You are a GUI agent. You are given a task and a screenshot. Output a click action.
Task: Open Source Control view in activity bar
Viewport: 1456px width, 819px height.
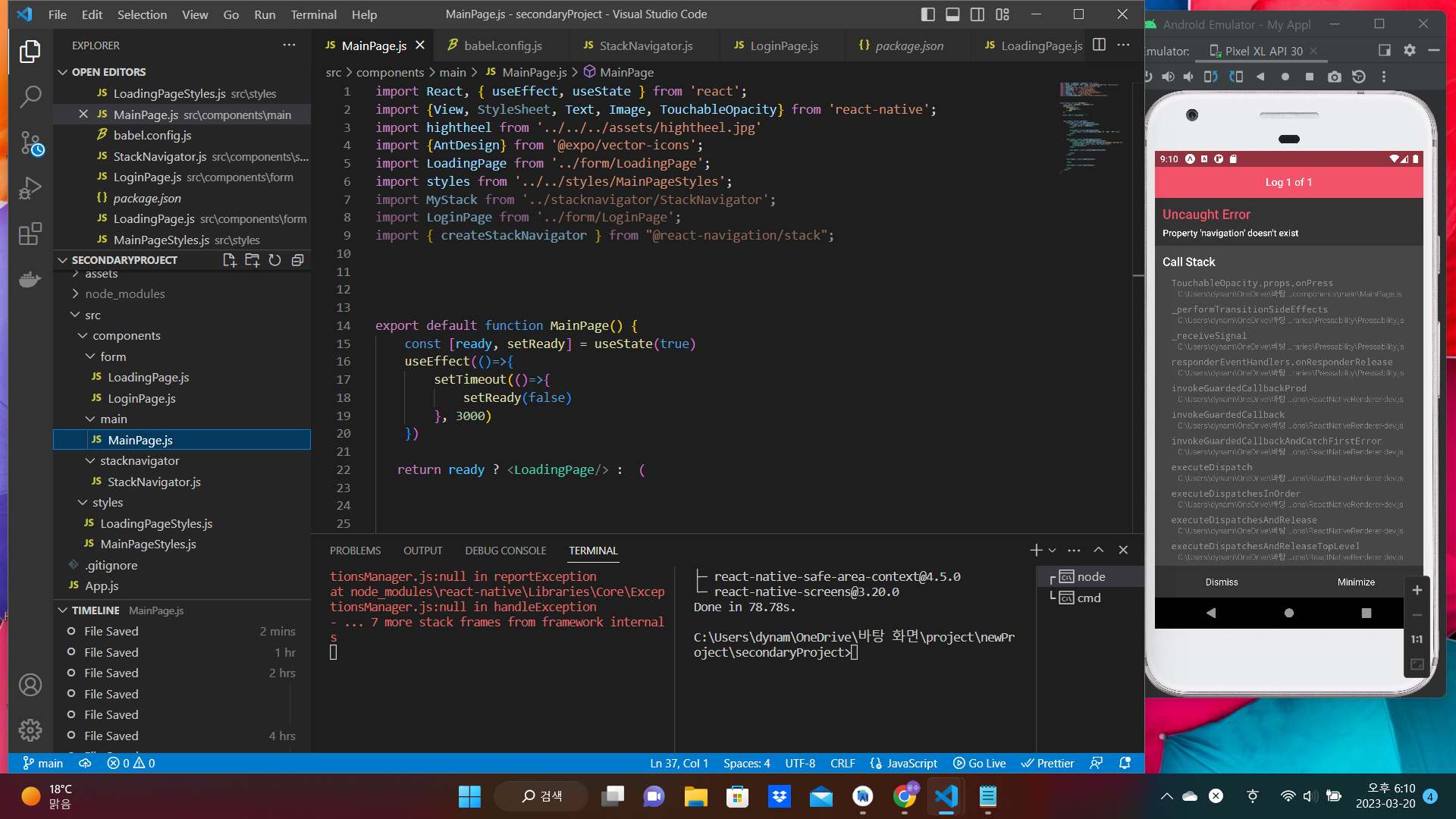click(x=30, y=143)
